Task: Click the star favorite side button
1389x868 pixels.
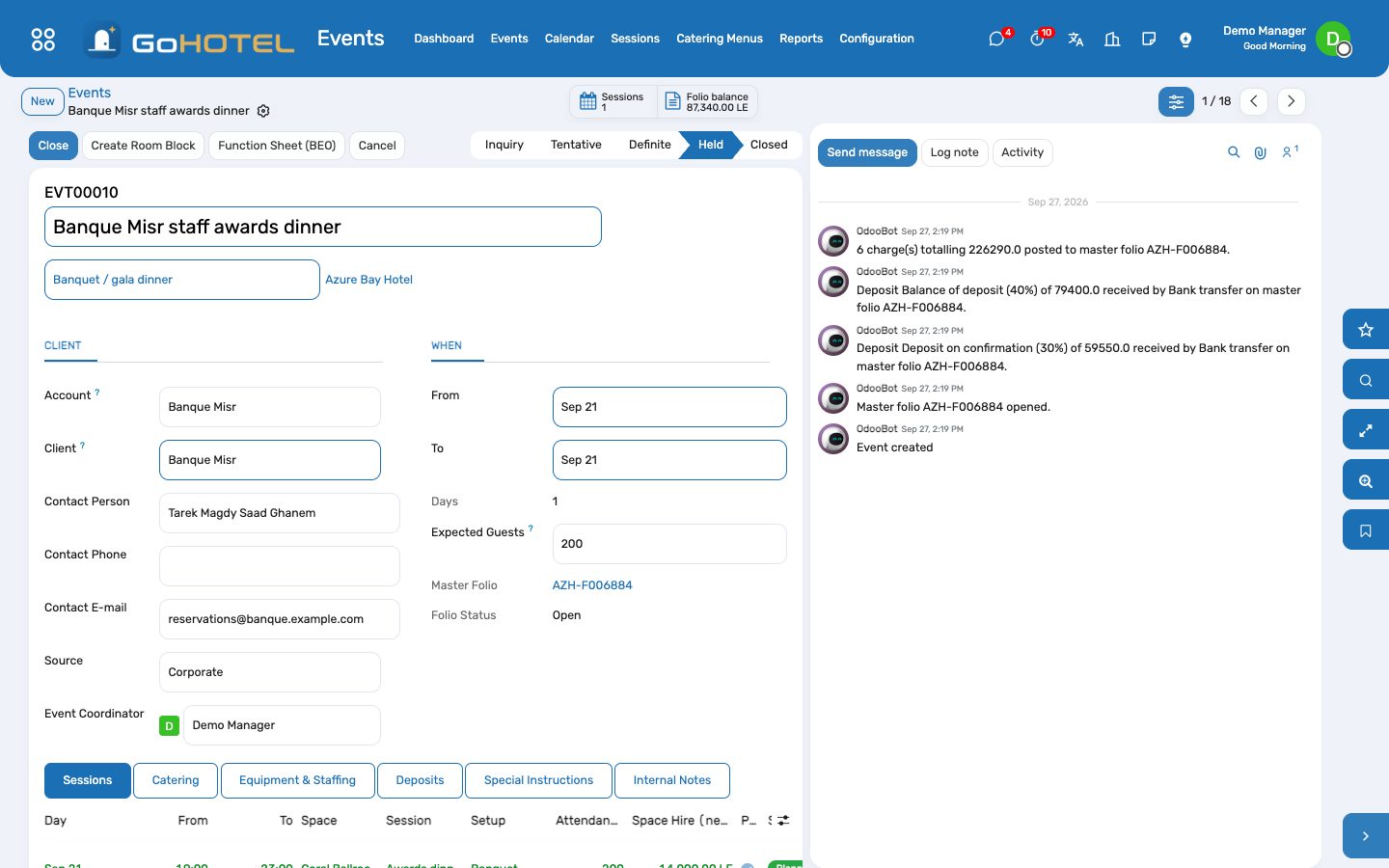Action: [x=1366, y=330]
